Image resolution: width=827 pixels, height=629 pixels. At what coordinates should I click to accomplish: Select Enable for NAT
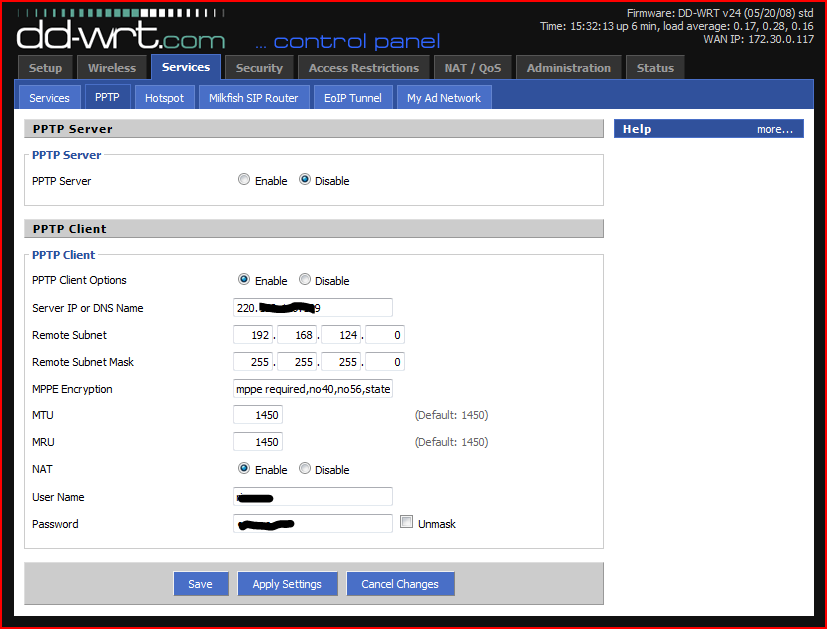[x=244, y=468]
